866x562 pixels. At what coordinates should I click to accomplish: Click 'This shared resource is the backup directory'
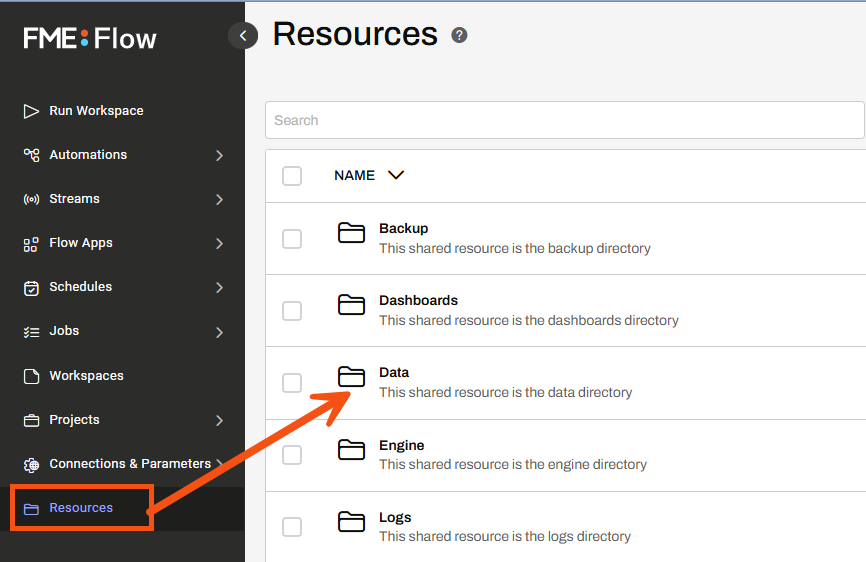515,248
